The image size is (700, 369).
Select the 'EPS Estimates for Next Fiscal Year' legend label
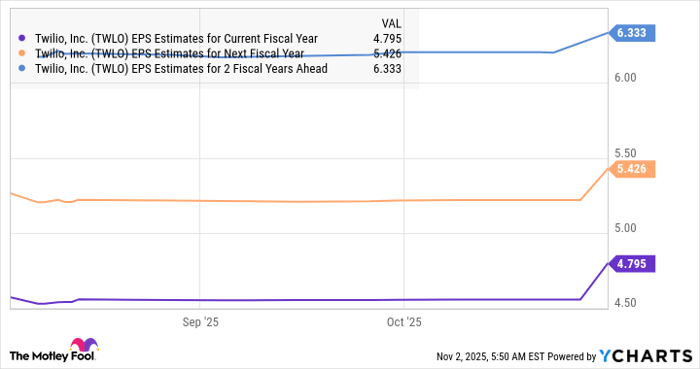tap(170, 54)
